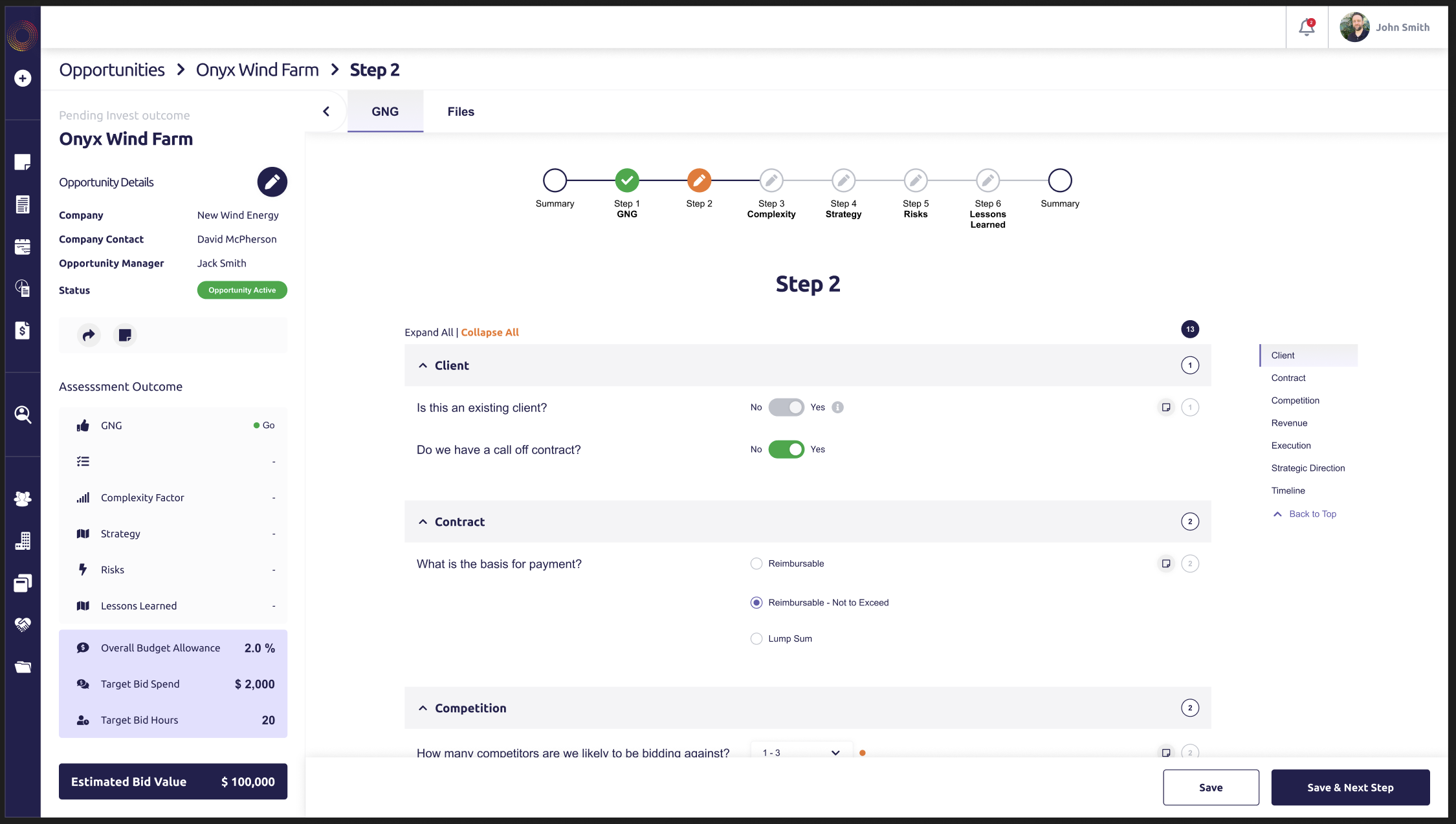Go to the final Summary step circle
Image resolution: width=1456 pixels, height=824 pixels.
1060,180
